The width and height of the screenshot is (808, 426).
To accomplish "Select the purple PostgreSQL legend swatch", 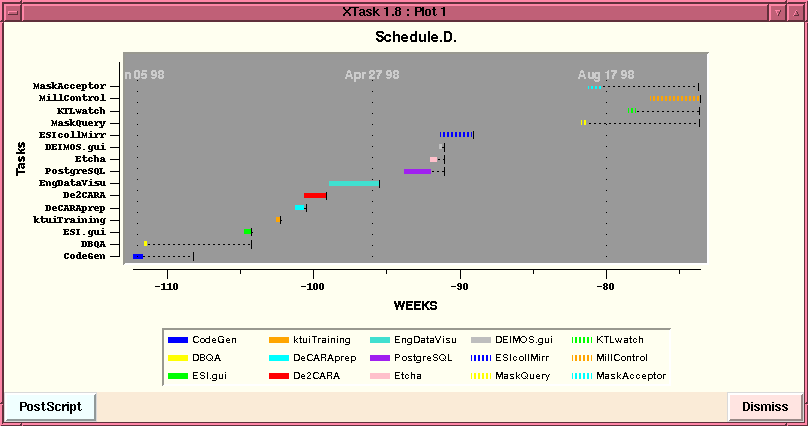I will click(380, 358).
